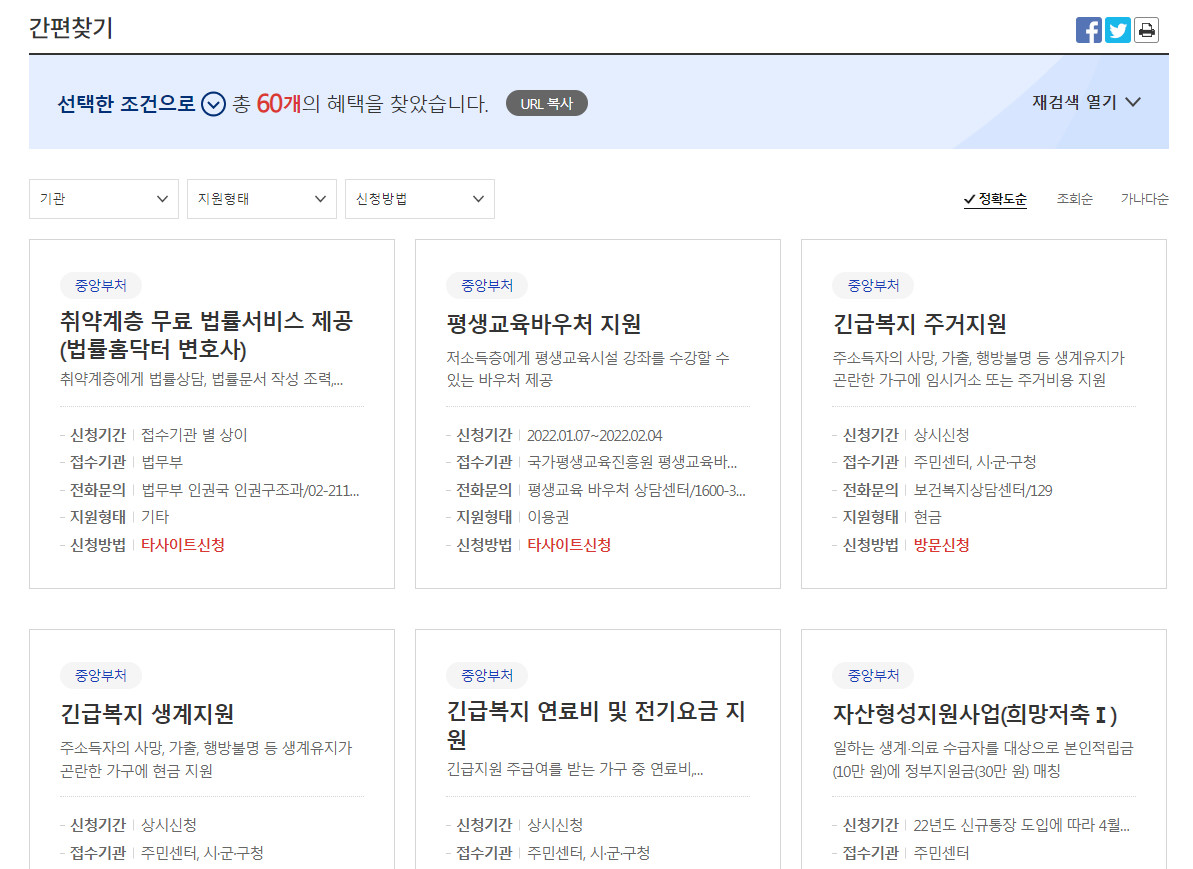Open the 기관 dropdown

pos(103,199)
